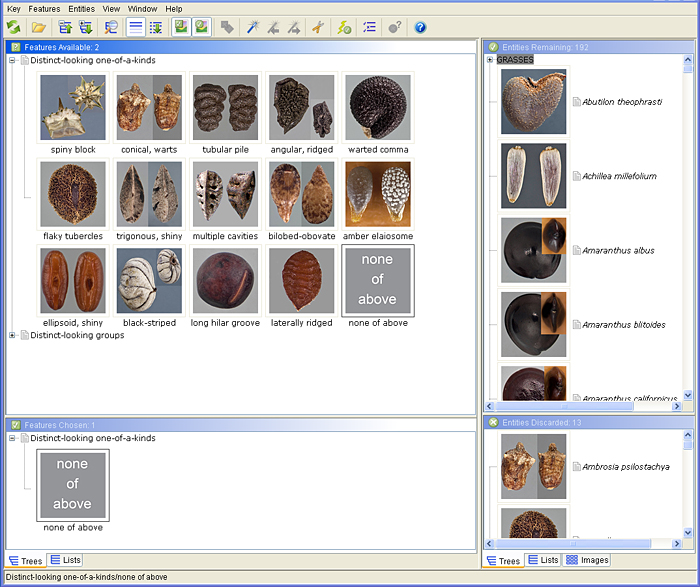The width and height of the screenshot is (700, 587).
Task: Click the orange pruning shears icon
Action: [x=318, y=28]
